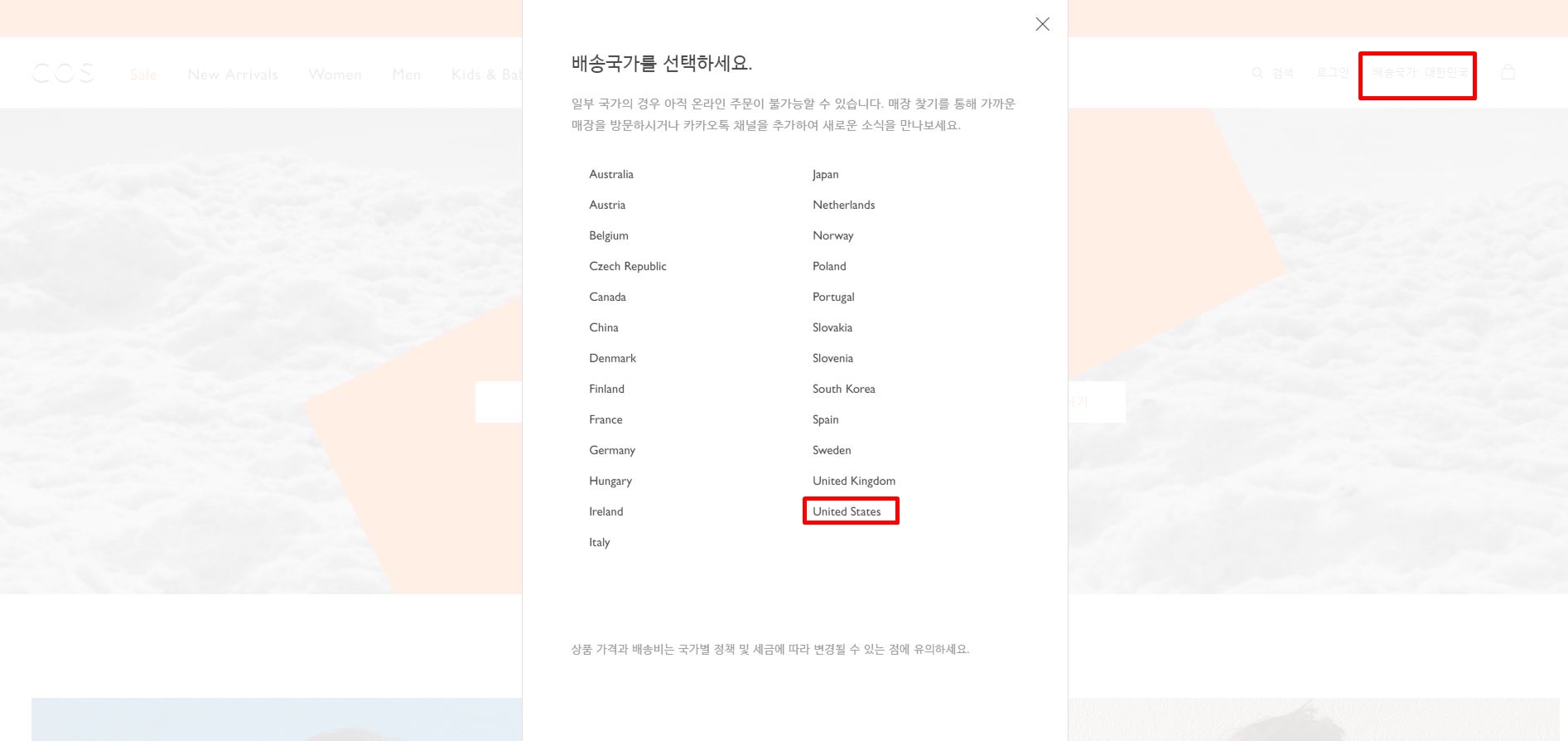This screenshot has width=1568, height=741.
Task: Choose Japan from the country list
Action: pos(826,174)
